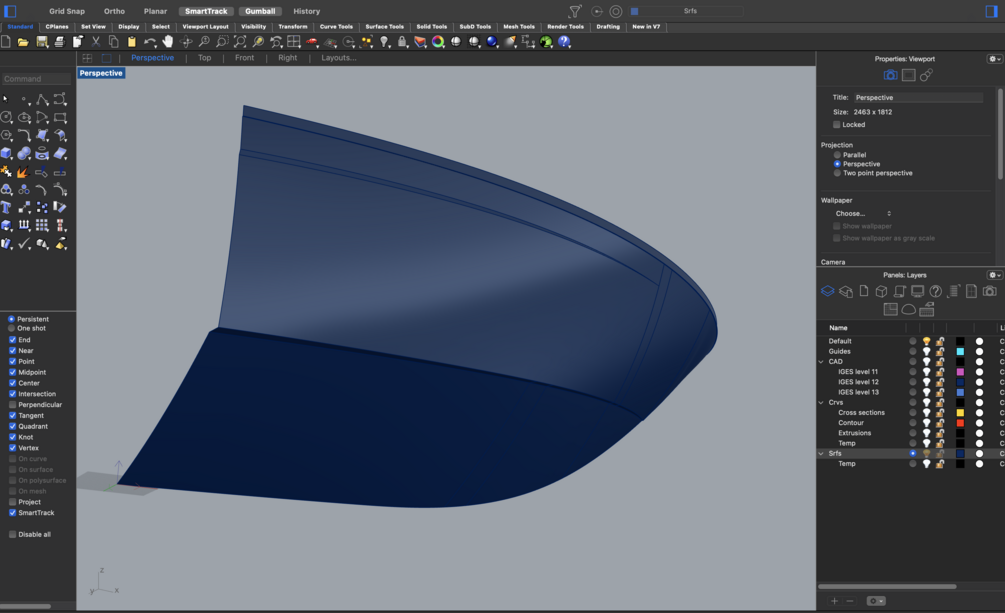The width and height of the screenshot is (1005, 613).
Task: Select the Pan tool in the top toolbar
Action: click(167, 42)
